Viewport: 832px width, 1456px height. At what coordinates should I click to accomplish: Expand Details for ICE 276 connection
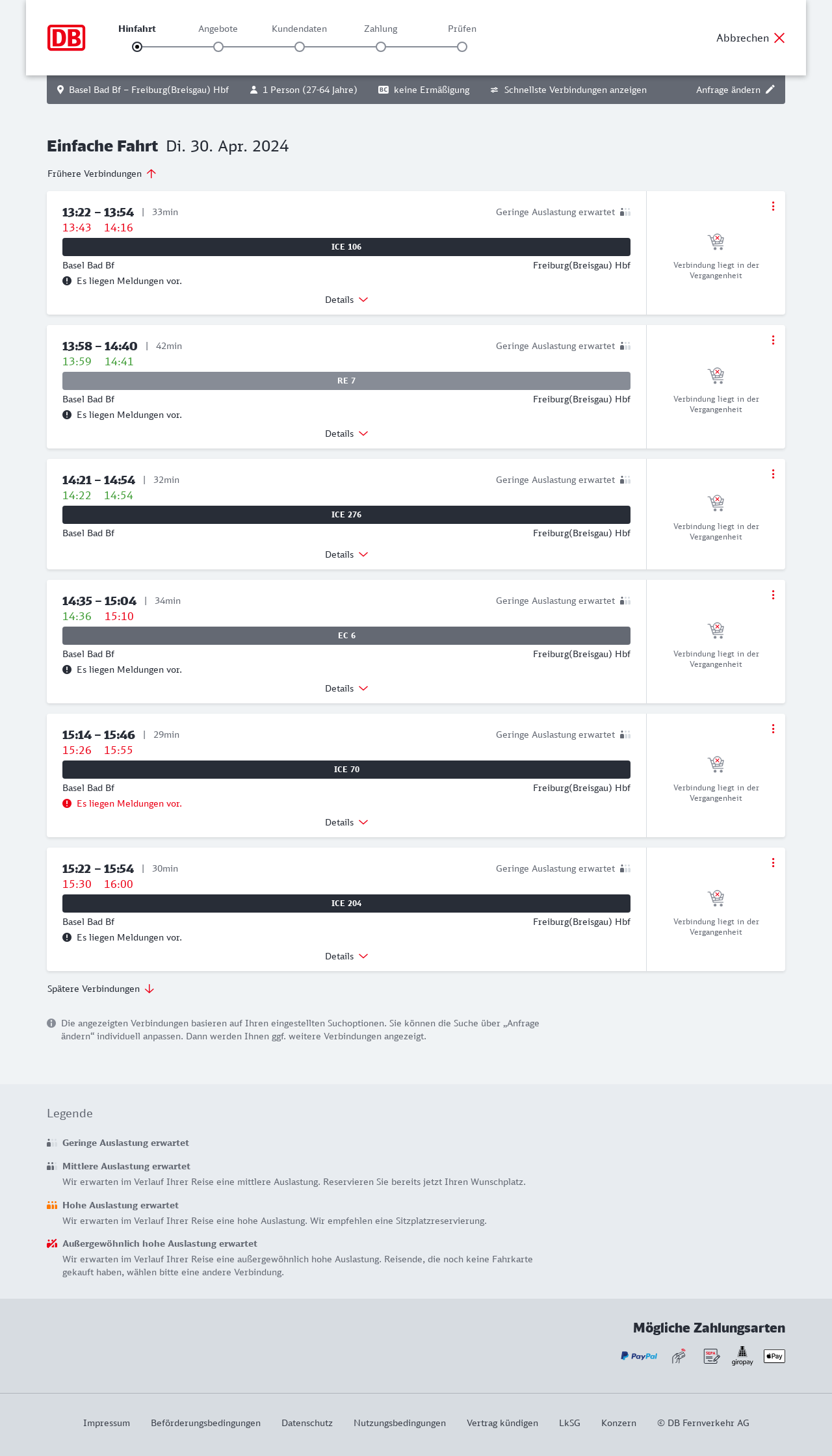[346, 554]
